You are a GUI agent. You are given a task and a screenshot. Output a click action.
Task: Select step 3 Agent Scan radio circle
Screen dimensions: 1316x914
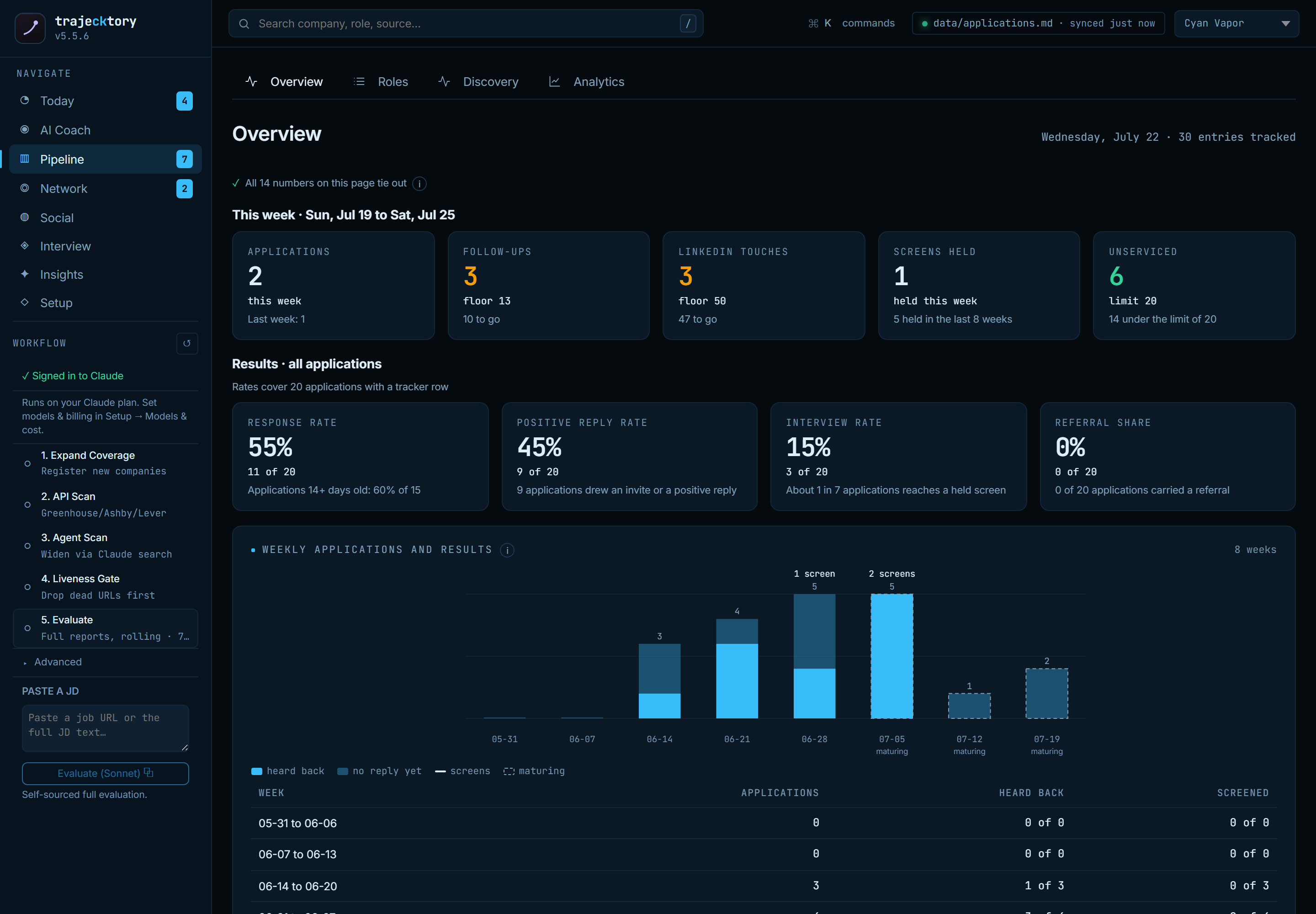click(27, 546)
